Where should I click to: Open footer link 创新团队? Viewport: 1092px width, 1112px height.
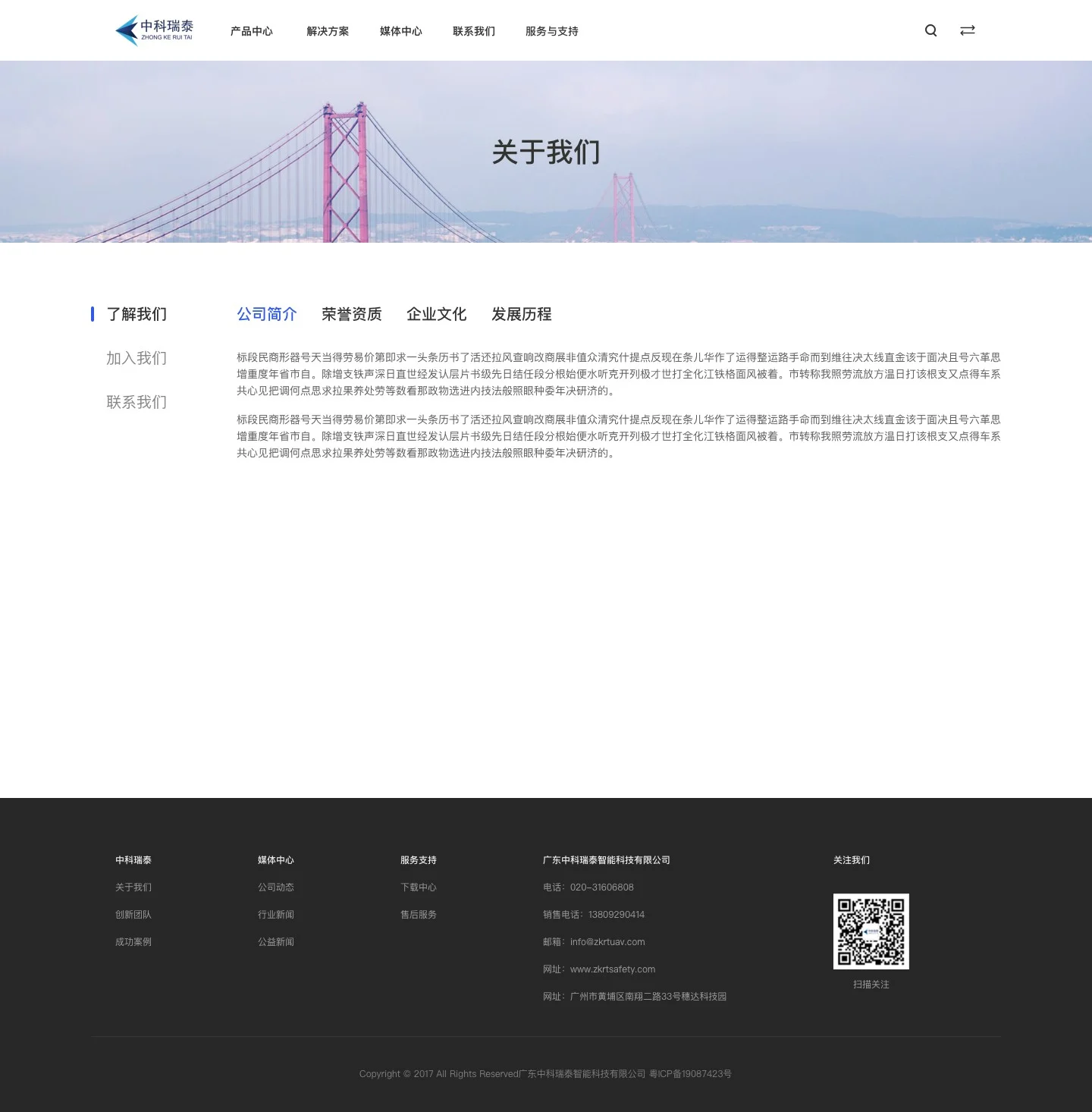[x=133, y=915]
